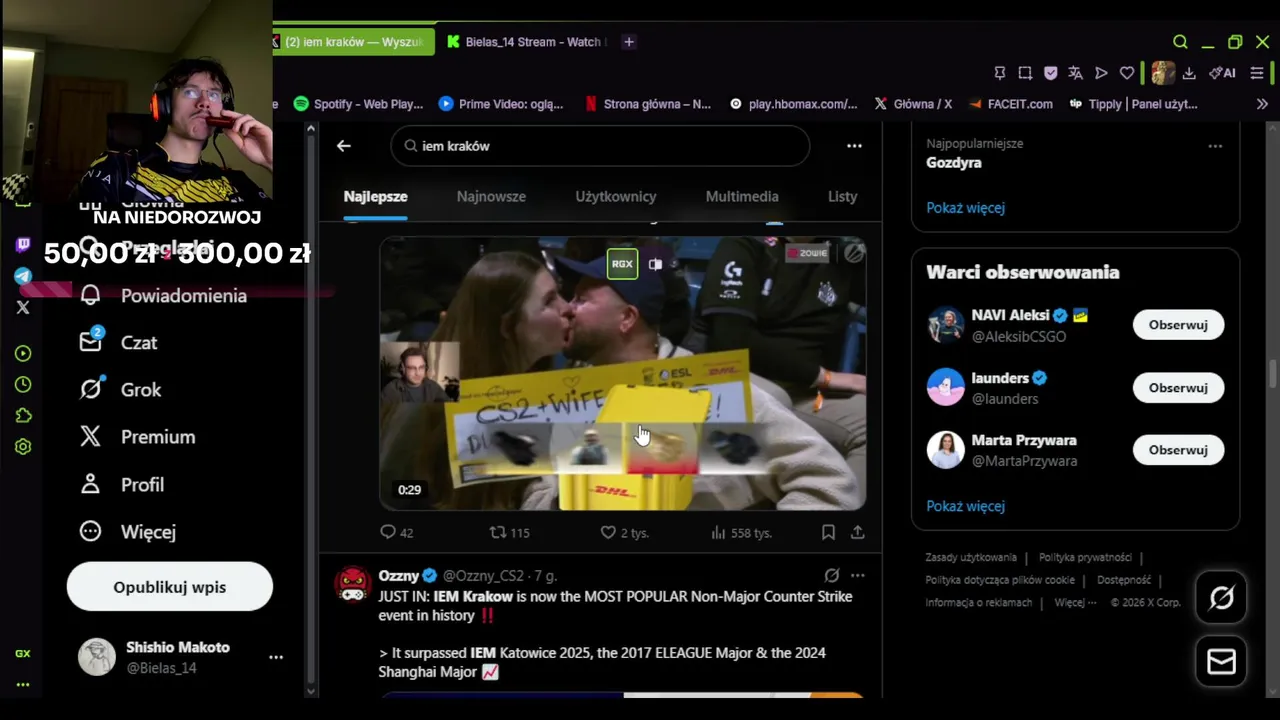
Task: Like the video post with 2 tys.
Action: pyautogui.click(x=624, y=533)
